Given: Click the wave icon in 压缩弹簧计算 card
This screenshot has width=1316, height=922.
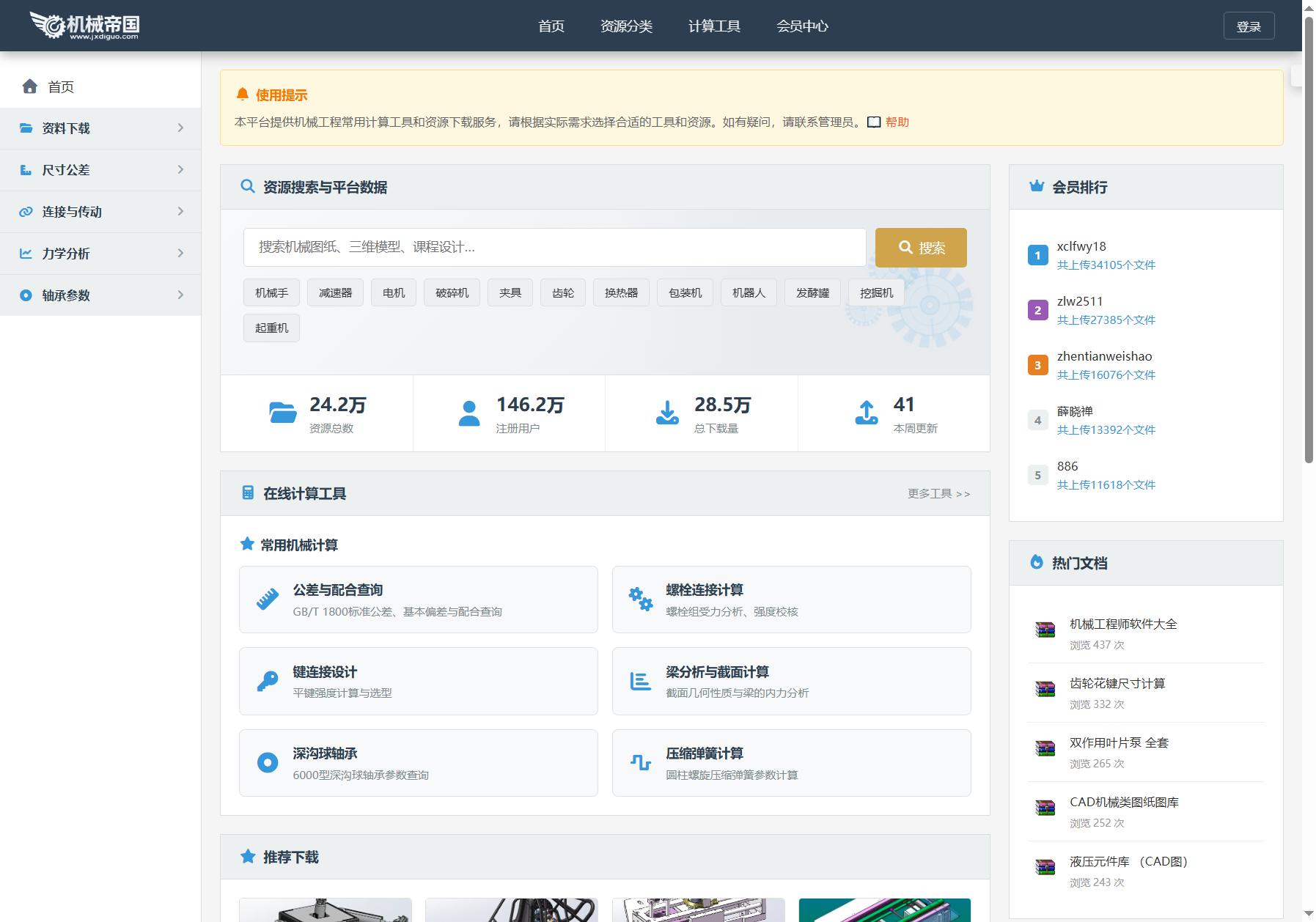Looking at the screenshot, I should [641, 763].
